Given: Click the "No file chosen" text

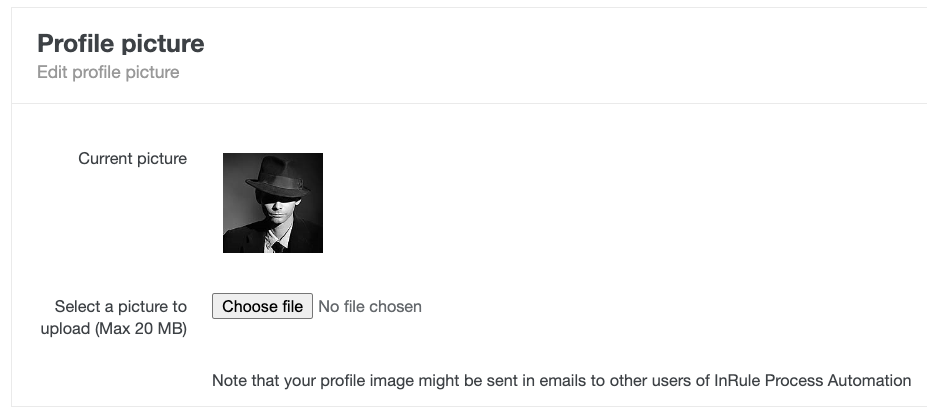Looking at the screenshot, I should (x=370, y=306).
